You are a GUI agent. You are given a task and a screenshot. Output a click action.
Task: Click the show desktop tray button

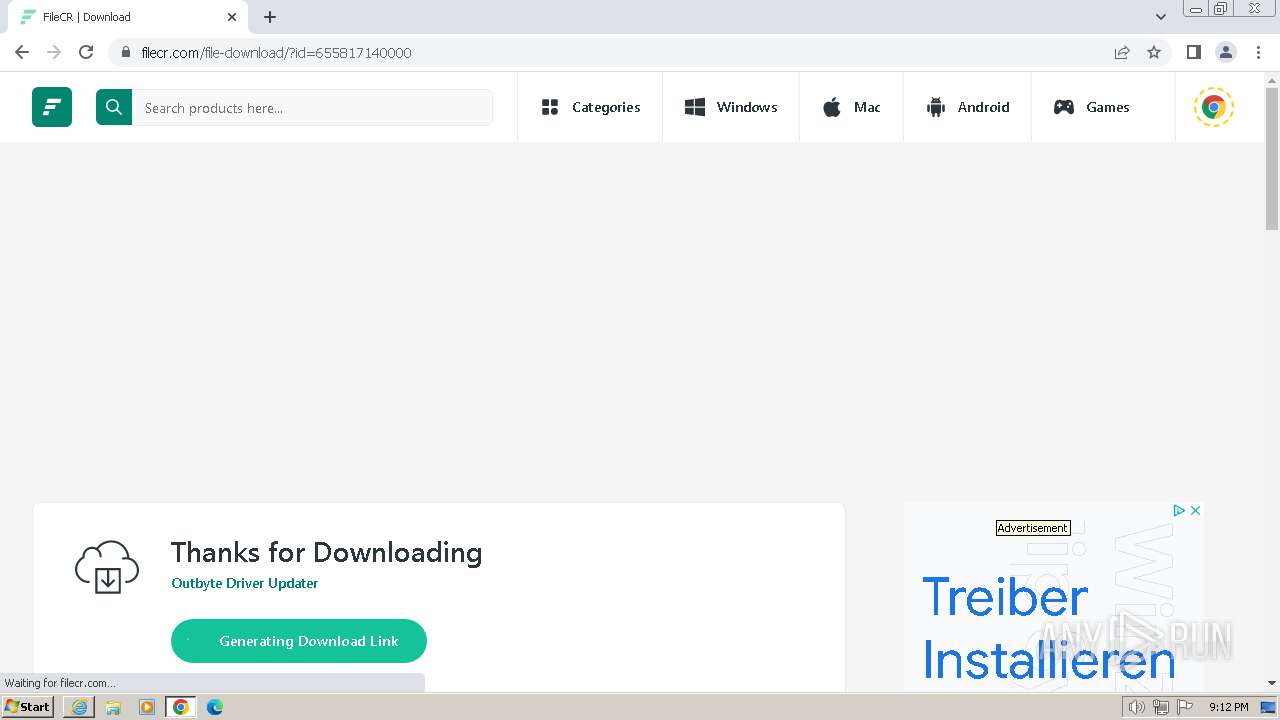[1268, 707]
